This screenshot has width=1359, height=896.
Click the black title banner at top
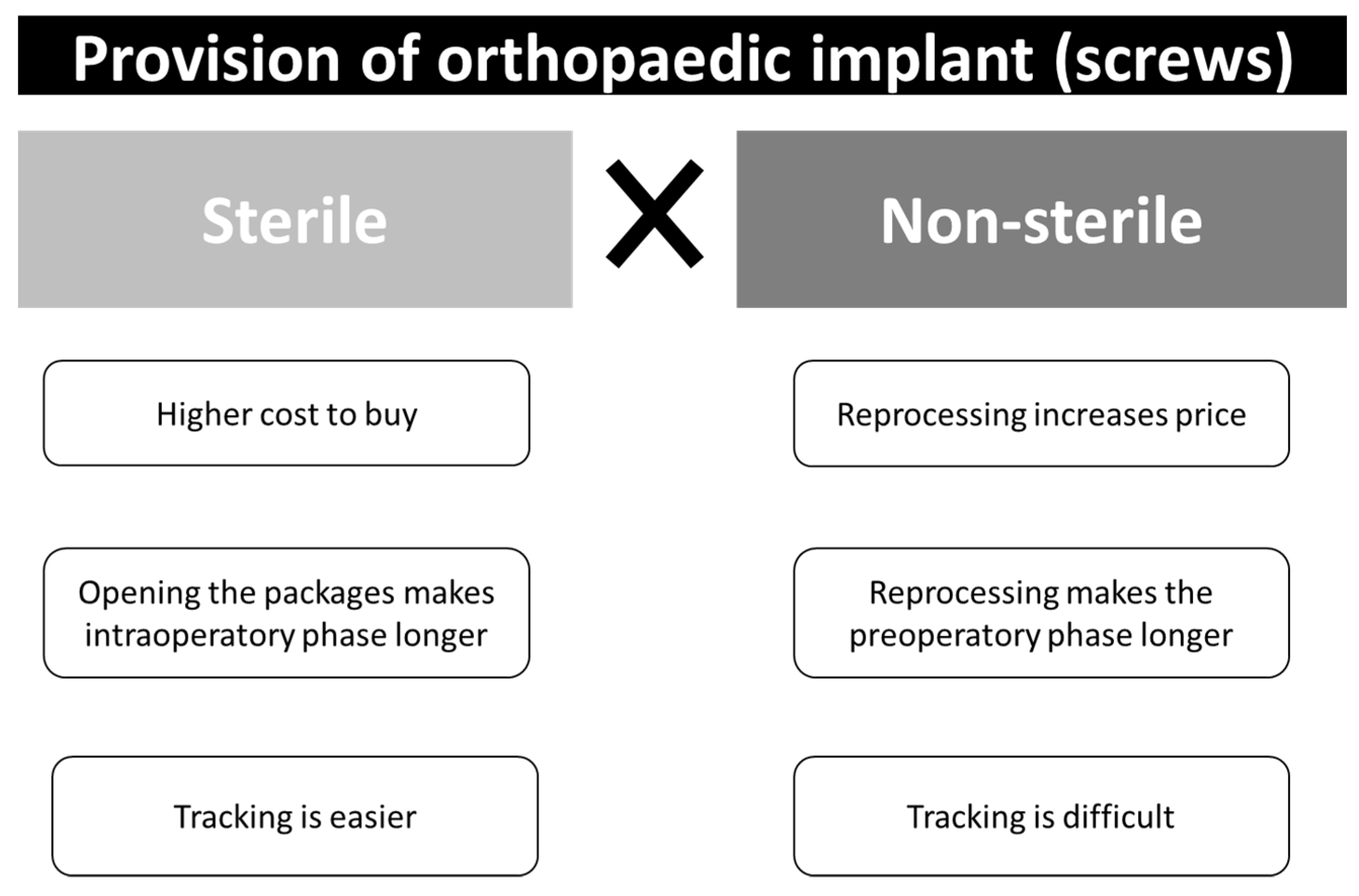point(683,55)
